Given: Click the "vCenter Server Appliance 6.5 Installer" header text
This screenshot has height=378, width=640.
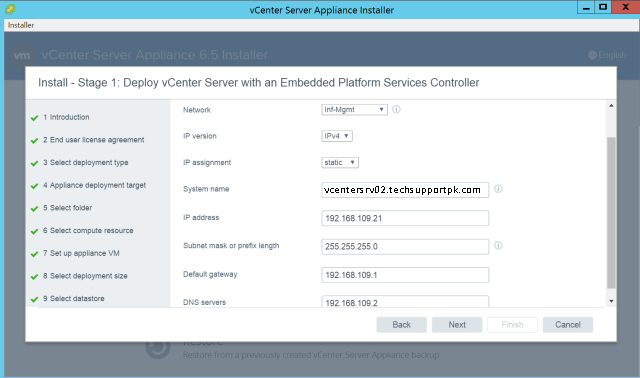Looking at the screenshot, I should [155, 55].
